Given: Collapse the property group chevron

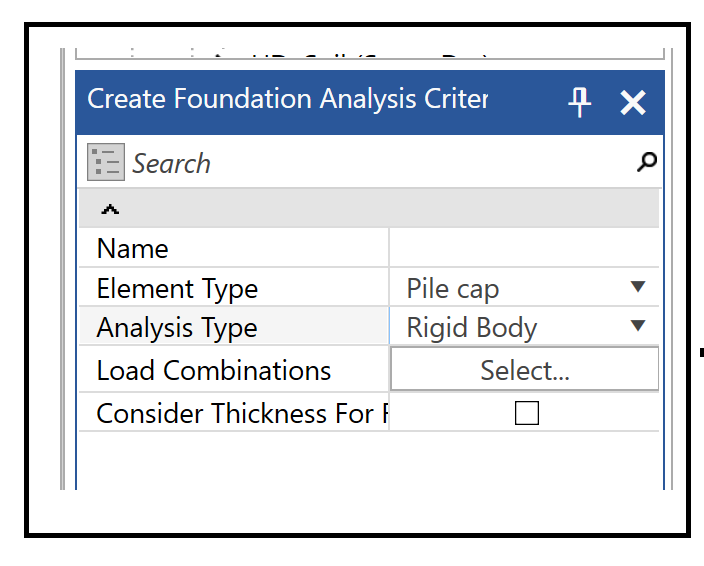Looking at the screenshot, I should tap(110, 209).
